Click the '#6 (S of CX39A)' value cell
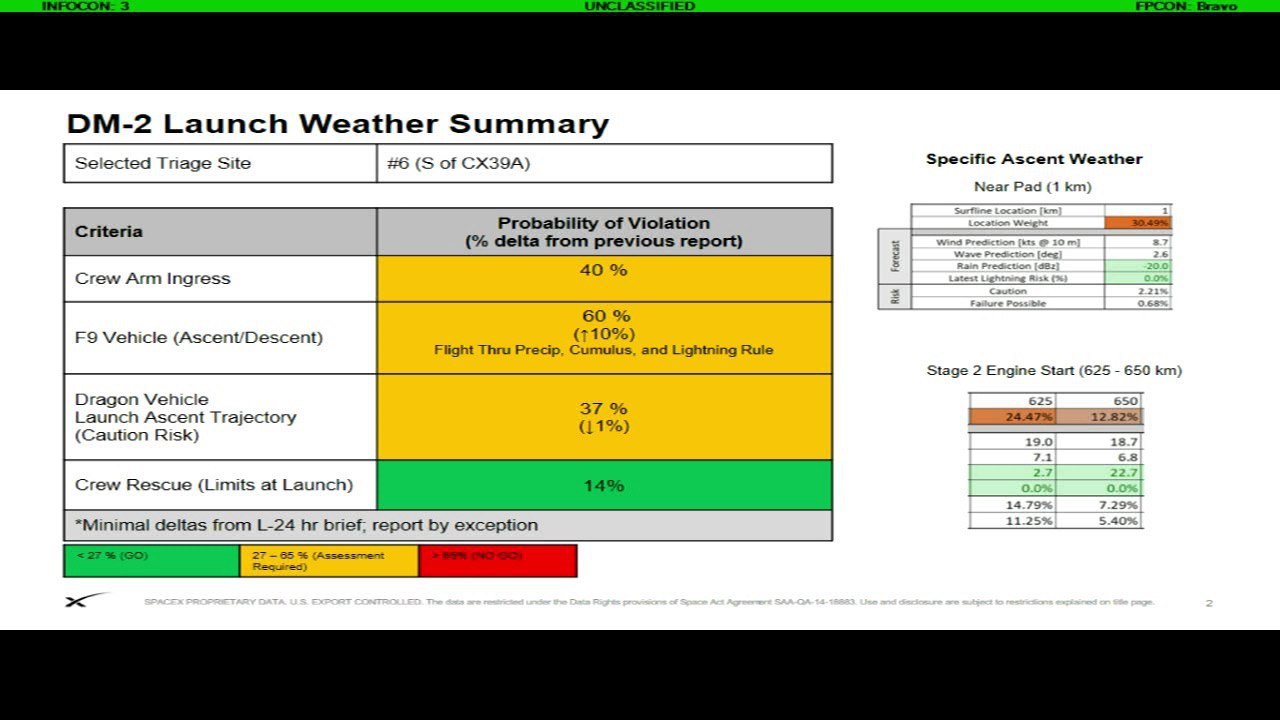Screen dimensions: 1280x720 [x=604, y=163]
